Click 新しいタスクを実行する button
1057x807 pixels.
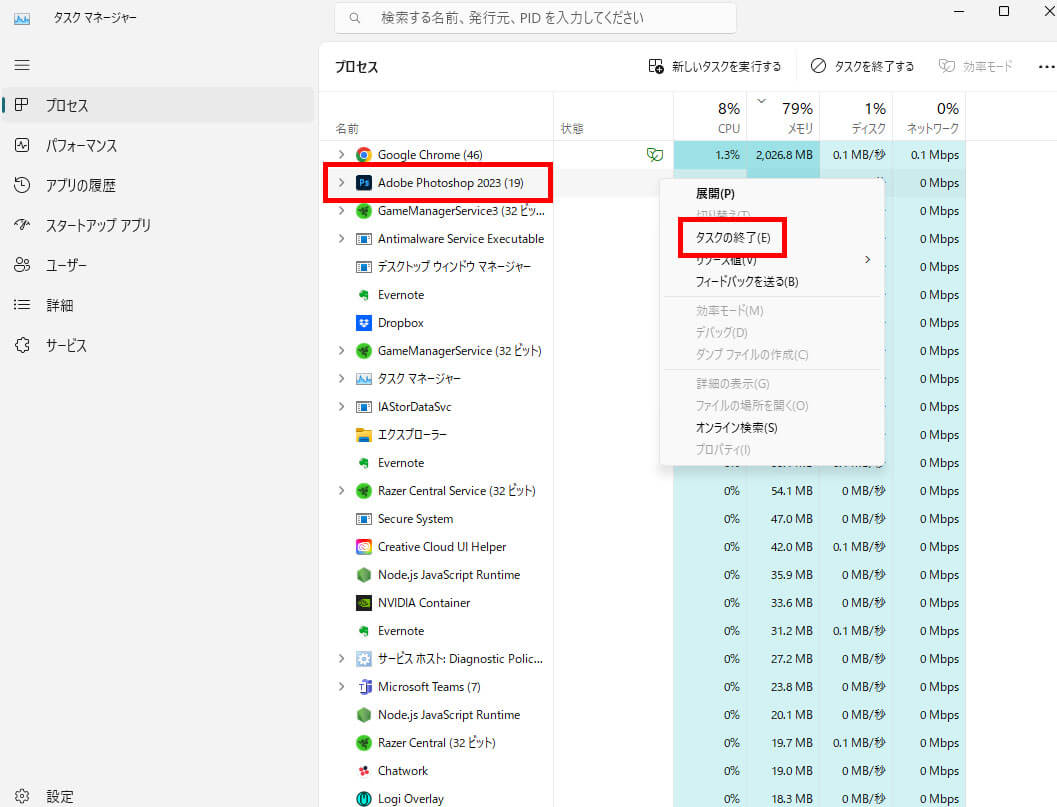click(x=715, y=67)
